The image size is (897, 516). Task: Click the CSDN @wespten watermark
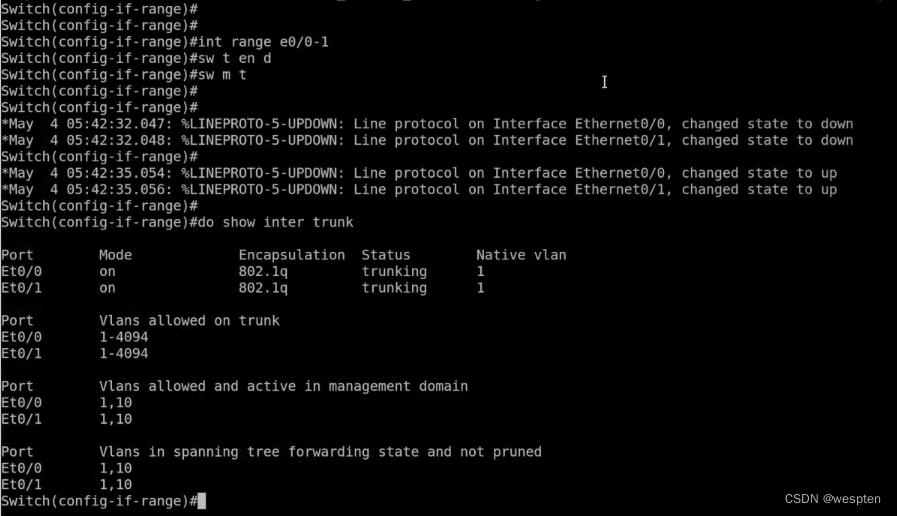(x=834, y=498)
